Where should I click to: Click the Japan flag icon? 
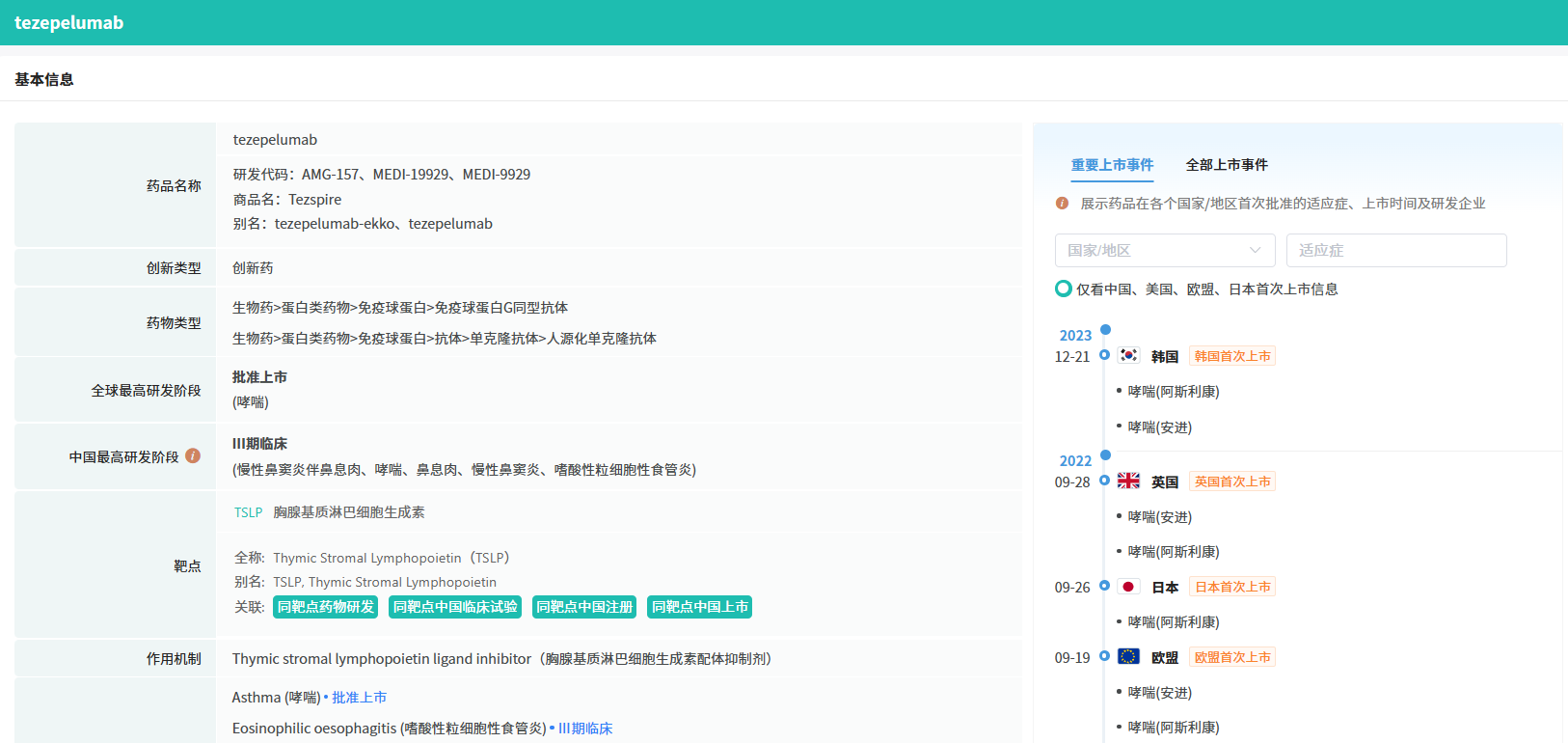click(1128, 587)
